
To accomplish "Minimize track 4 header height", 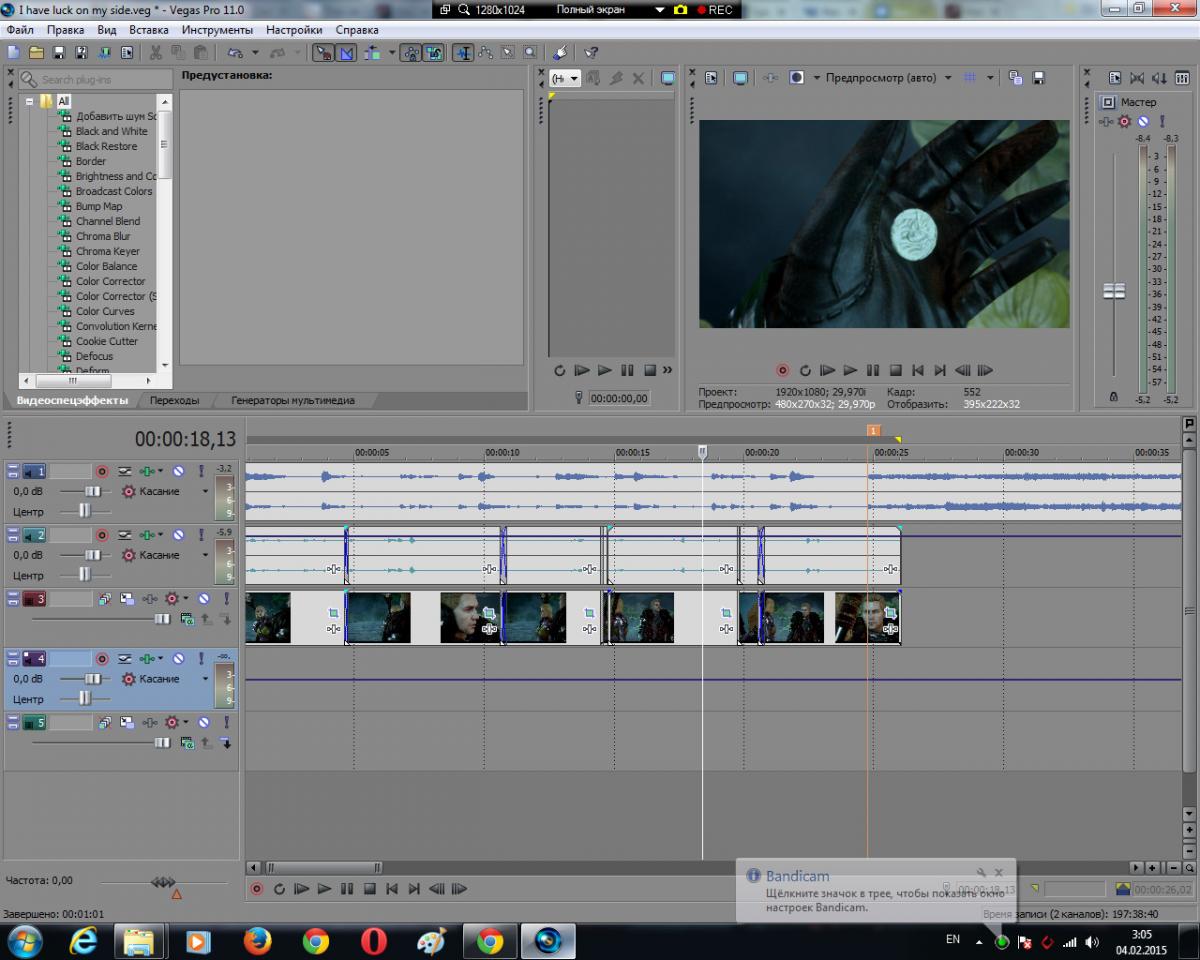I will click(12, 654).
